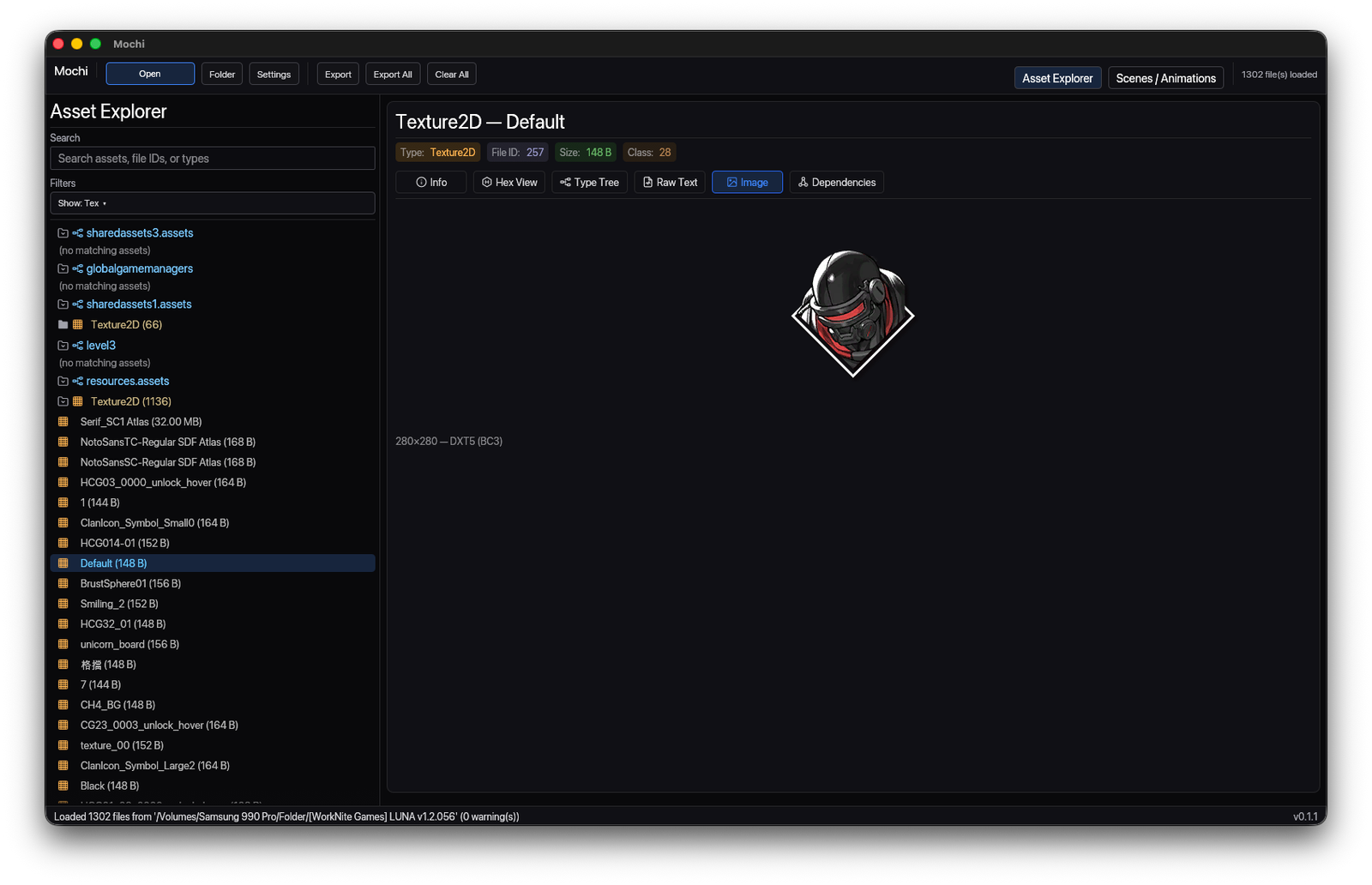Click the Export All button
Image resolution: width=1372 pixels, height=885 pixels.
[393, 75]
